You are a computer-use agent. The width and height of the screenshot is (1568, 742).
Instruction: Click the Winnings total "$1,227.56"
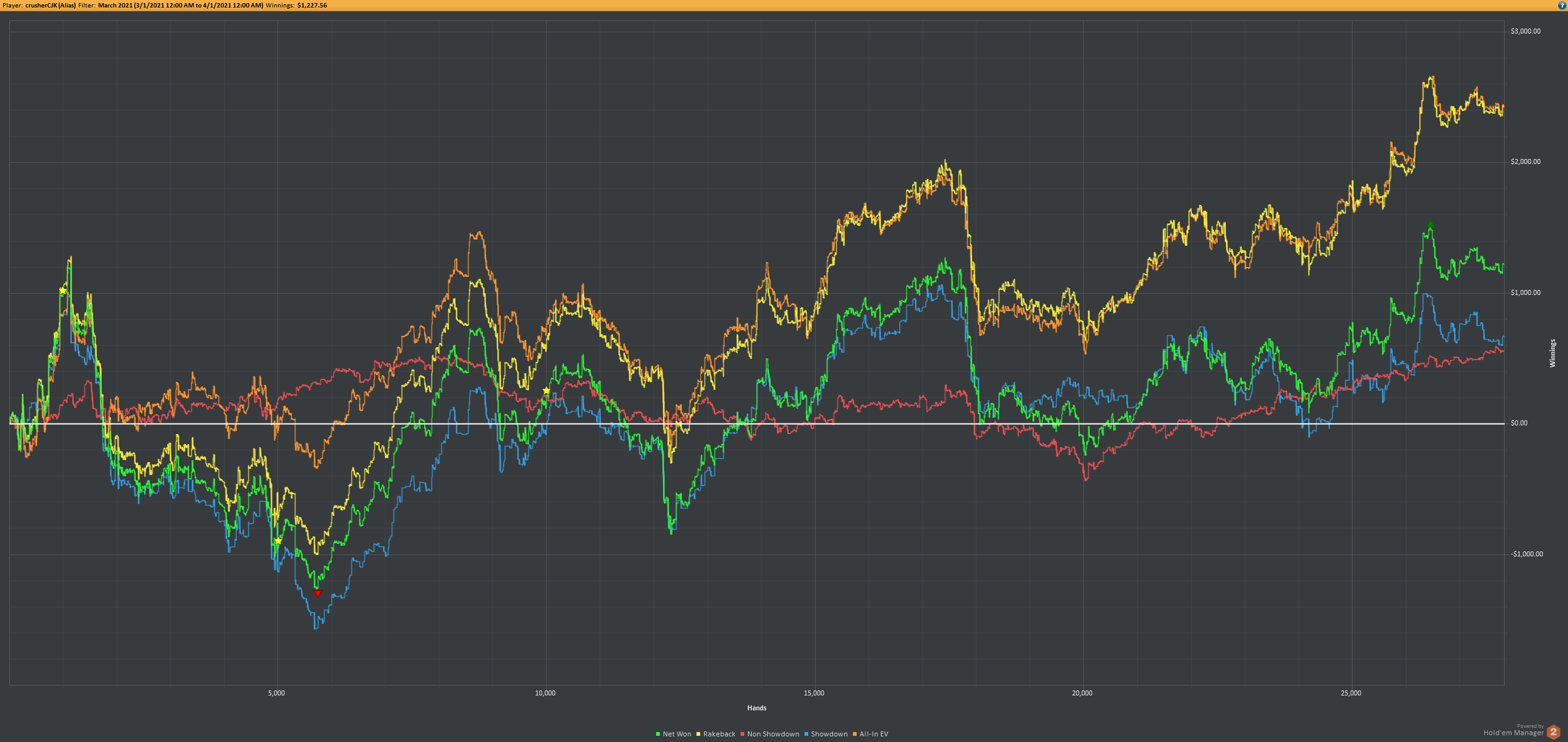point(312,5)
